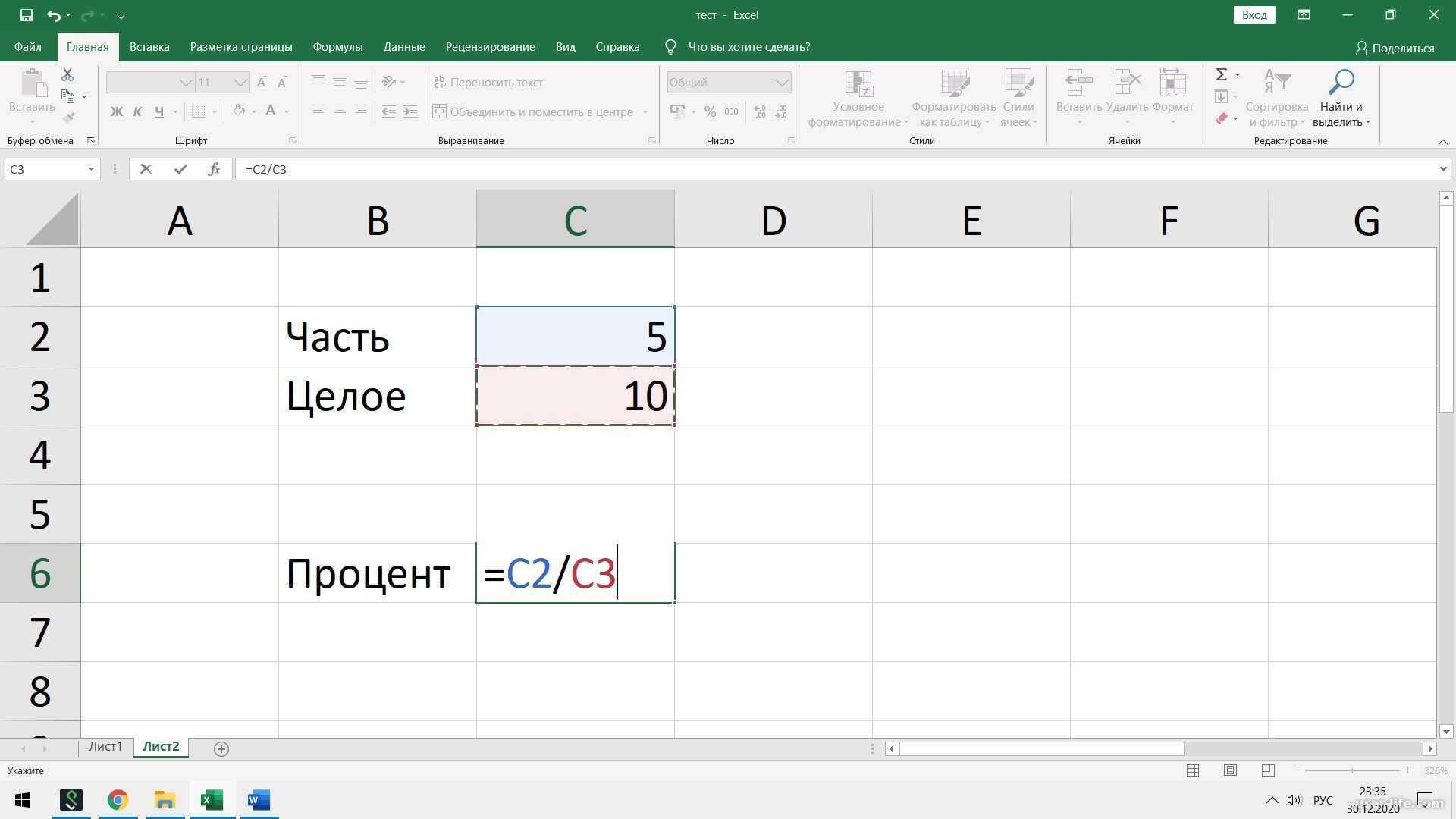Switch to Page Break Preview in status bar

pyautogui.click(x=1268, y=770)
